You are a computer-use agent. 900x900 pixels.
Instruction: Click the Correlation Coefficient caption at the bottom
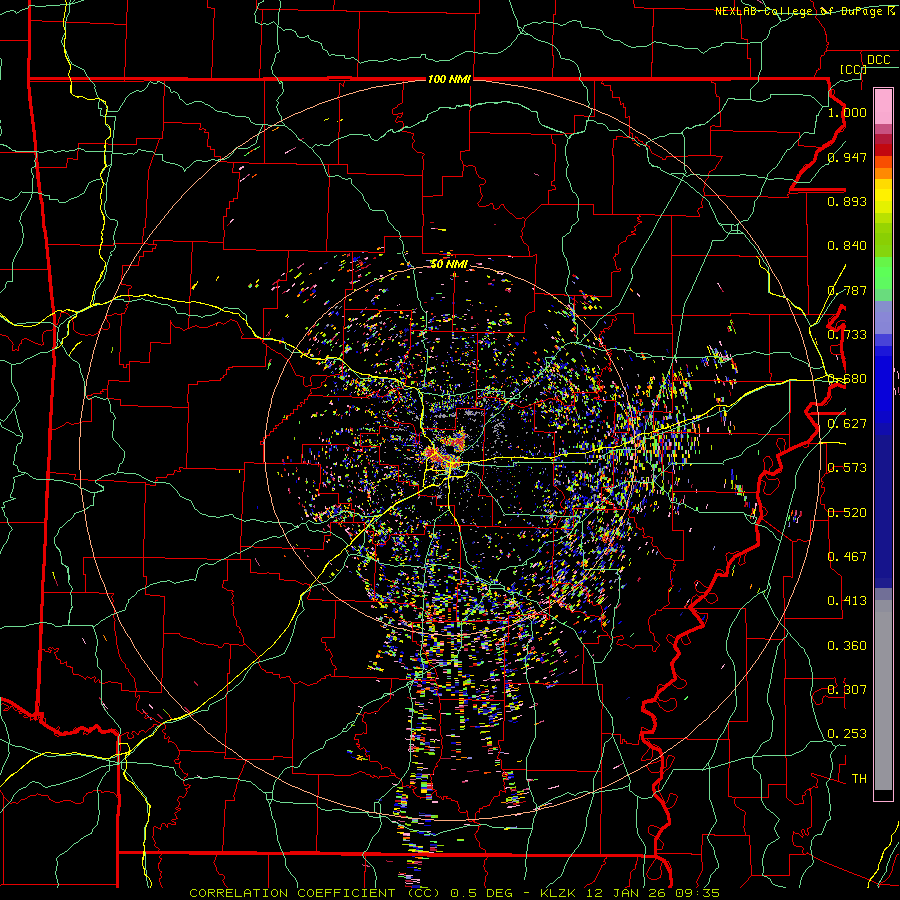click(455, 893)
